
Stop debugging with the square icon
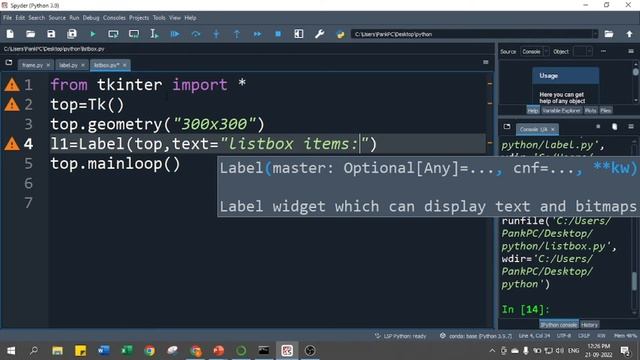click(278, 34)
